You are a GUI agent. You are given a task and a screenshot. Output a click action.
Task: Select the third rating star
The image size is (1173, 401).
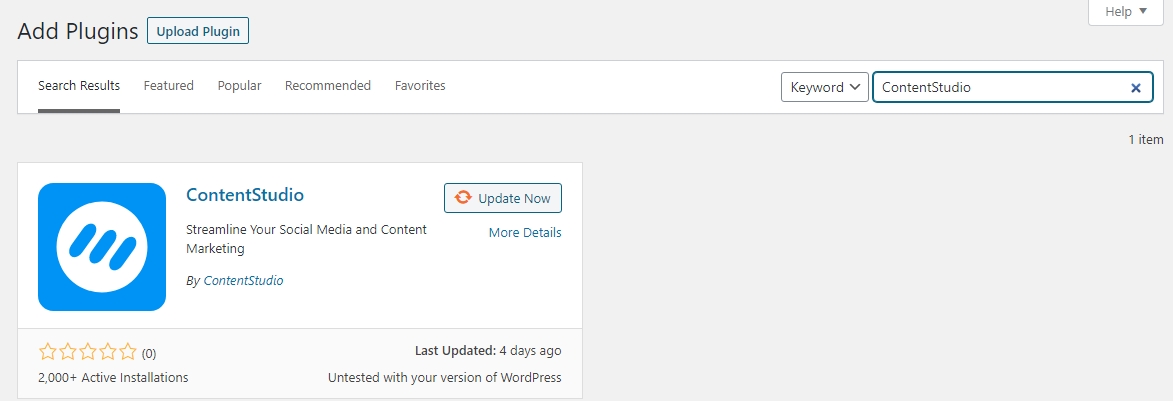[x=88, y=352]
